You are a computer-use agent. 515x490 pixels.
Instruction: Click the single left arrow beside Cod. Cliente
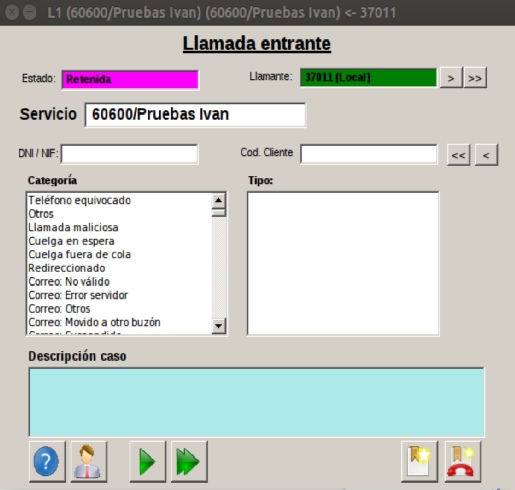(486, 155)
